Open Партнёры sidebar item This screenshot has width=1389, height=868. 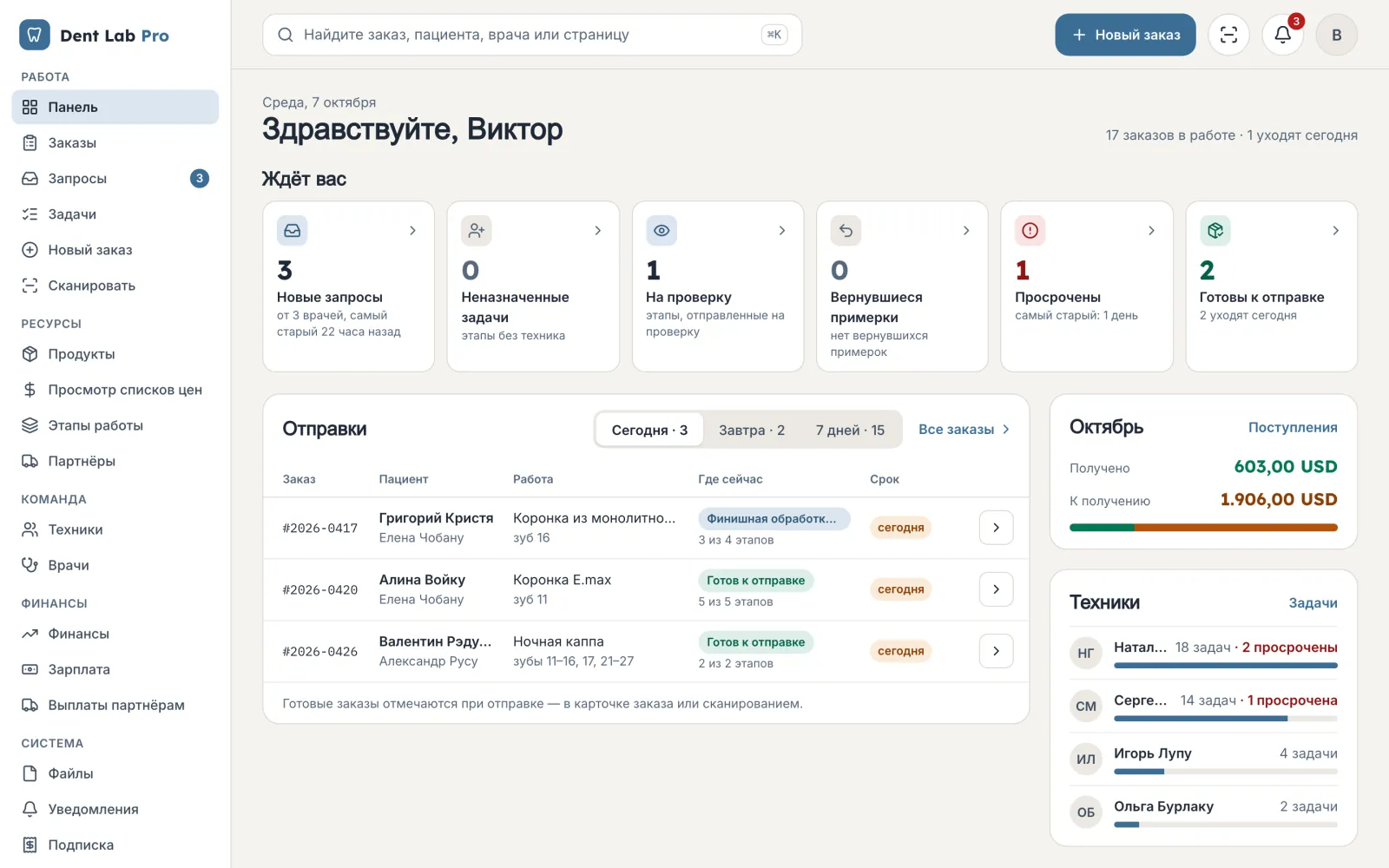(115, 461)
